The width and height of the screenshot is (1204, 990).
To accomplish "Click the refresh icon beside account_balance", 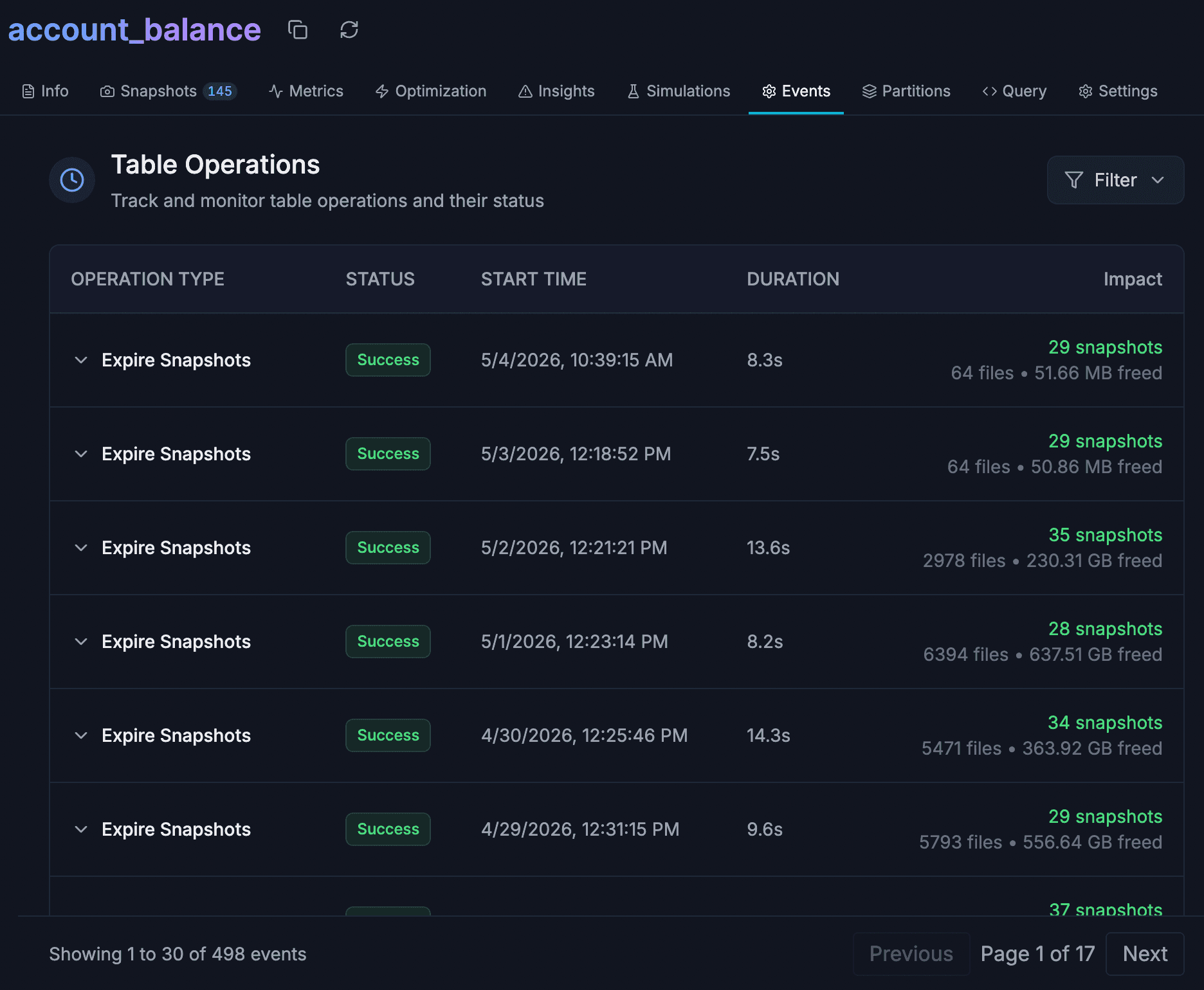I will (x=349, y=30).
